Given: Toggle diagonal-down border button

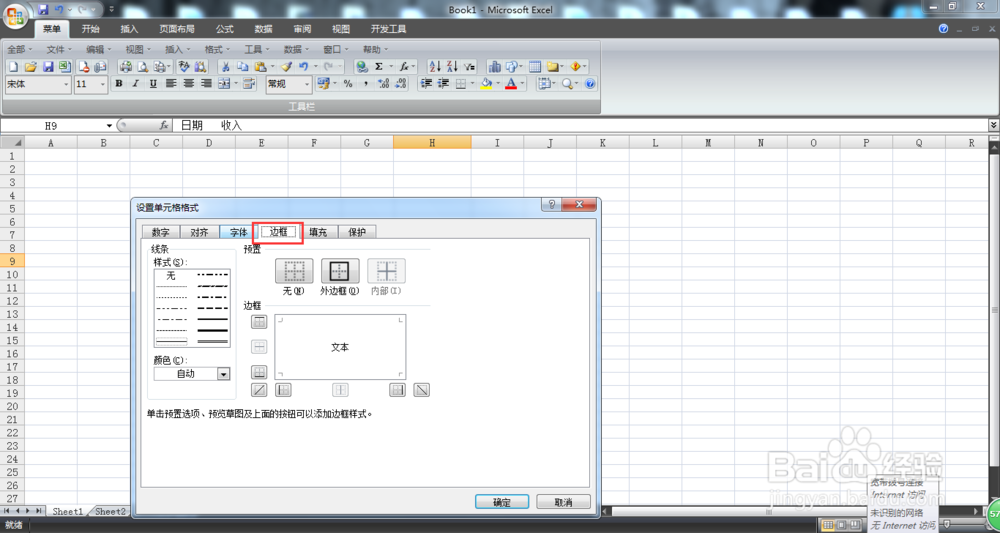Looking at the screenshot, I should [422, 390].
